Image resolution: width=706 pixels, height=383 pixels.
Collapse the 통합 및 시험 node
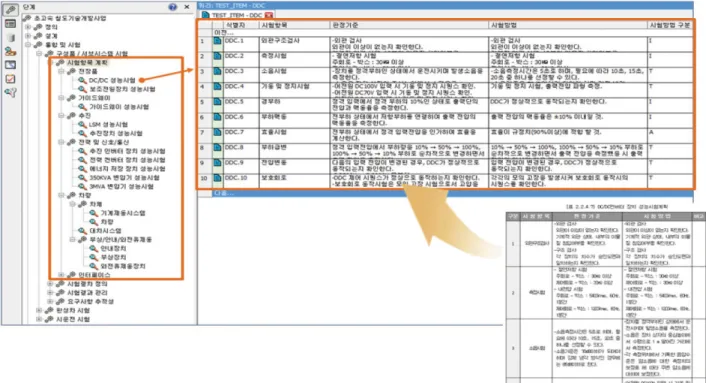click(x=28, y=45)
